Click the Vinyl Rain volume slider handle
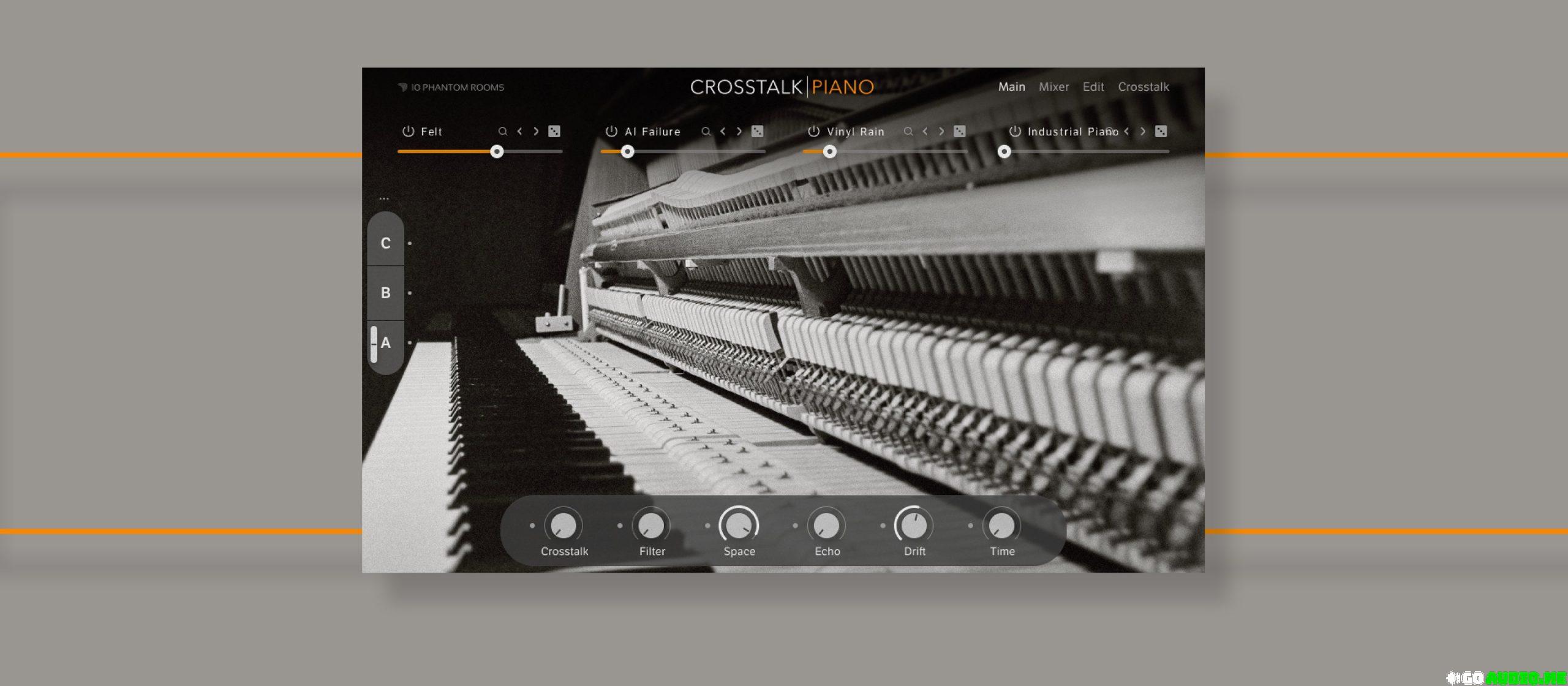This screenshot has width=1568, height=686. point(829,151)
